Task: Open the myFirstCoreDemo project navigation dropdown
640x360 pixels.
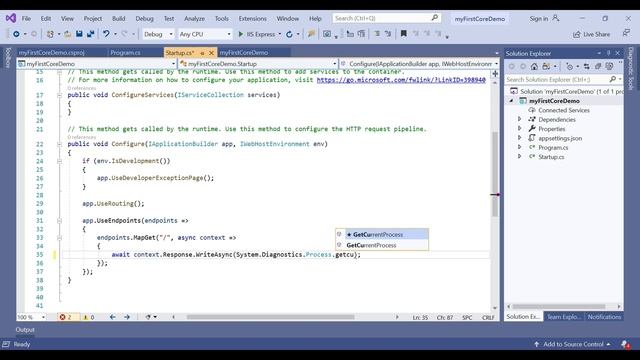Action: 173,64
